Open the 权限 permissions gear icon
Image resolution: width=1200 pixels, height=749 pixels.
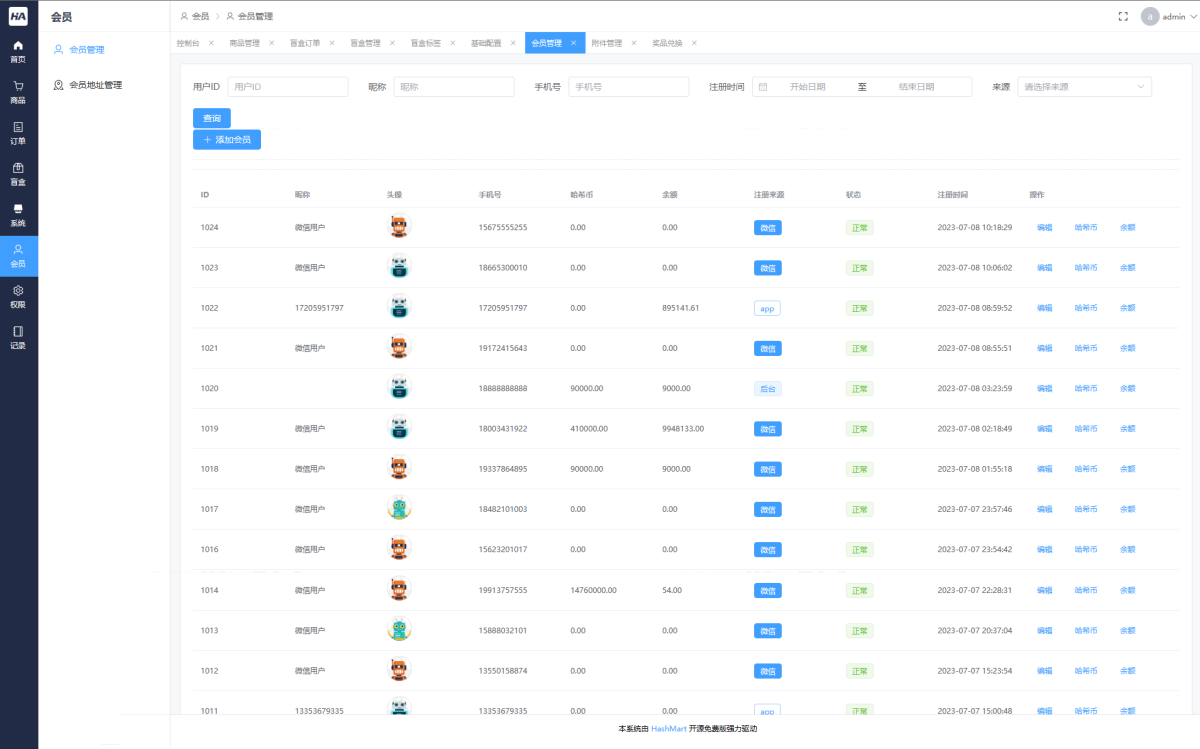pyautogui.click(x=18, y=297)
